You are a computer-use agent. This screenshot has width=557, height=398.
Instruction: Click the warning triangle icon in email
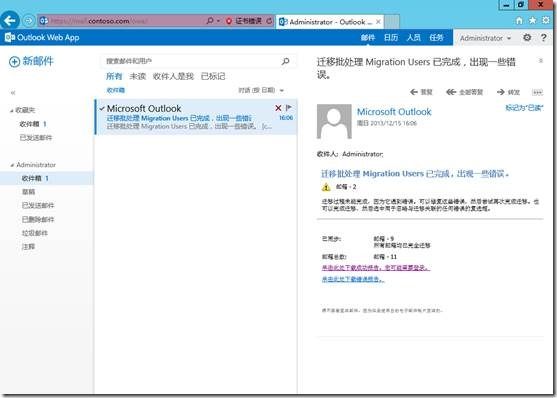click(x=326, y=187)
